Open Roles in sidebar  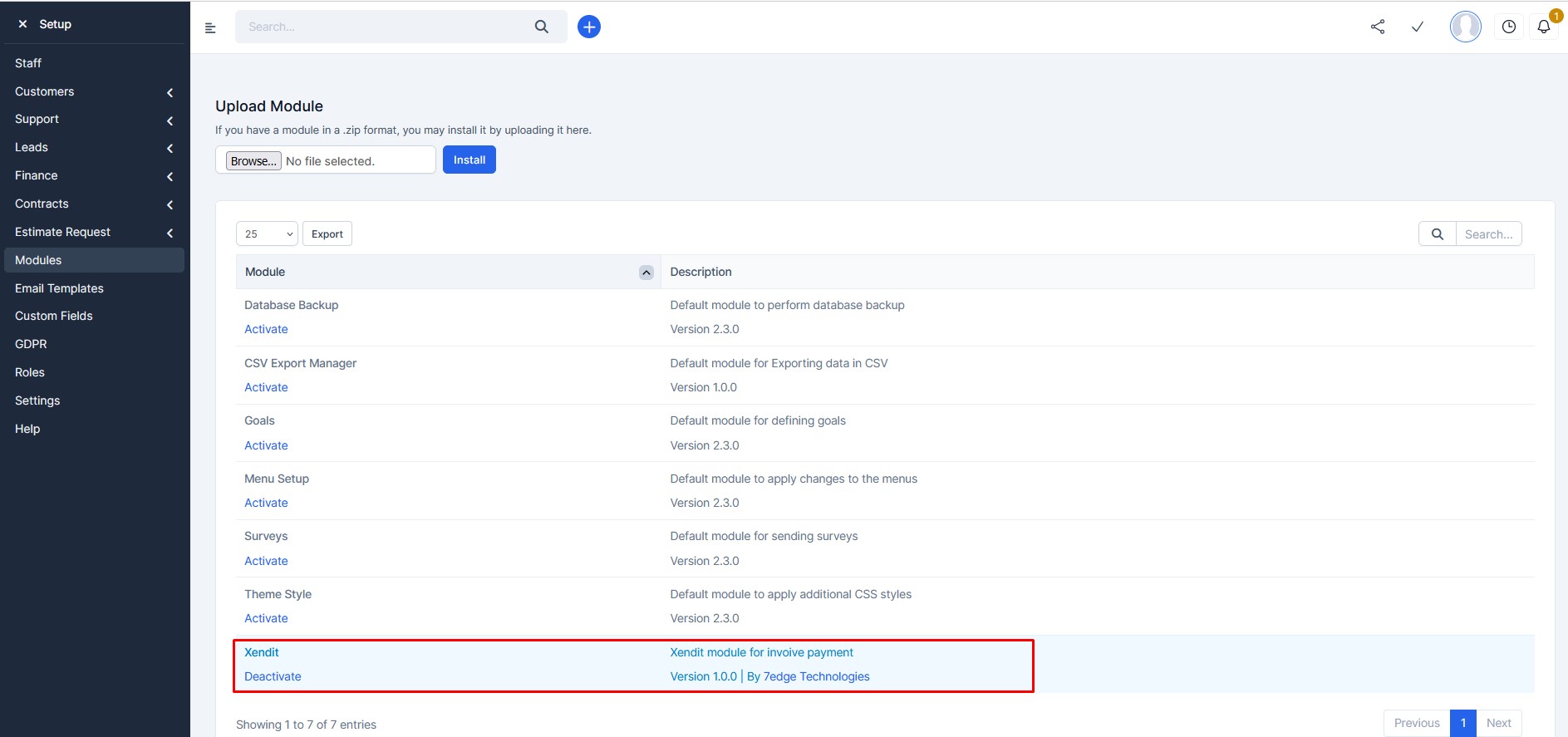[30, 372]
